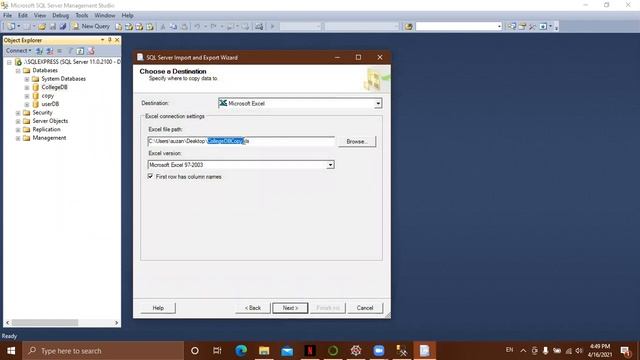This screenshot has height=360, width=640.
Task: Click the wizard Help button
Action: [x=158, y=308]
